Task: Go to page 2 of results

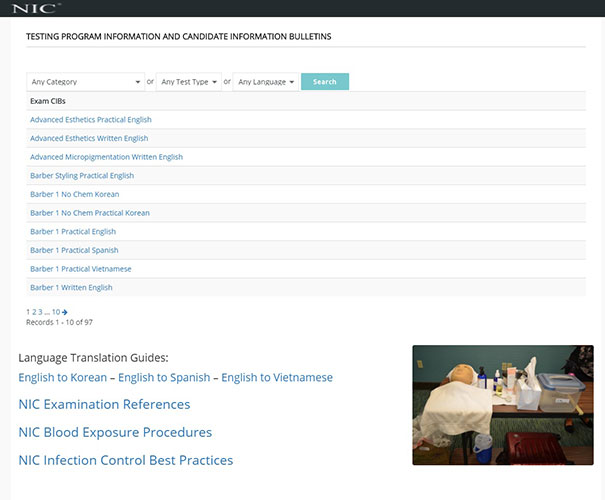Action: click(x=35, y=312)
